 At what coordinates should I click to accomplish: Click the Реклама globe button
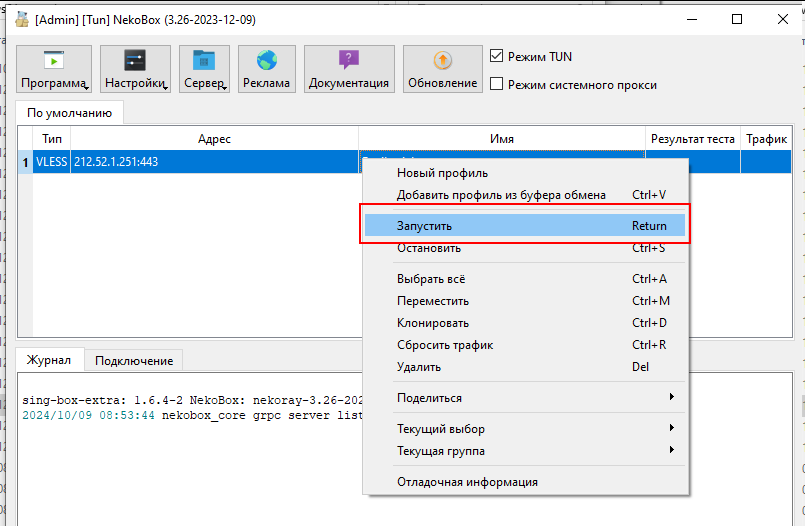[x=266, y=70]
